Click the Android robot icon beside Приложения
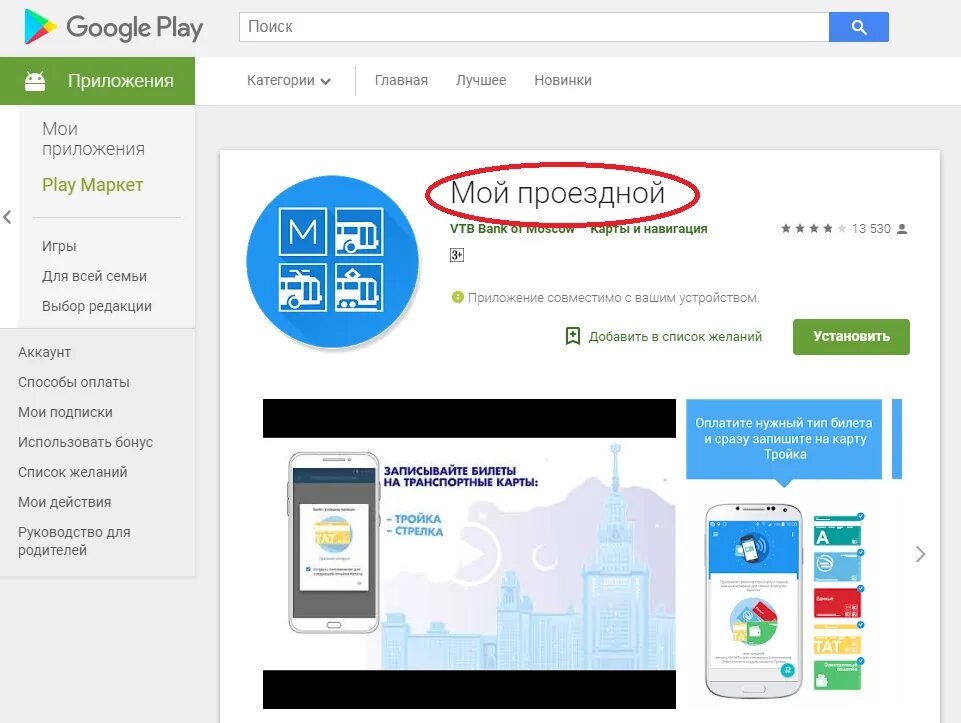961x723 pixels. coord(35,81)
